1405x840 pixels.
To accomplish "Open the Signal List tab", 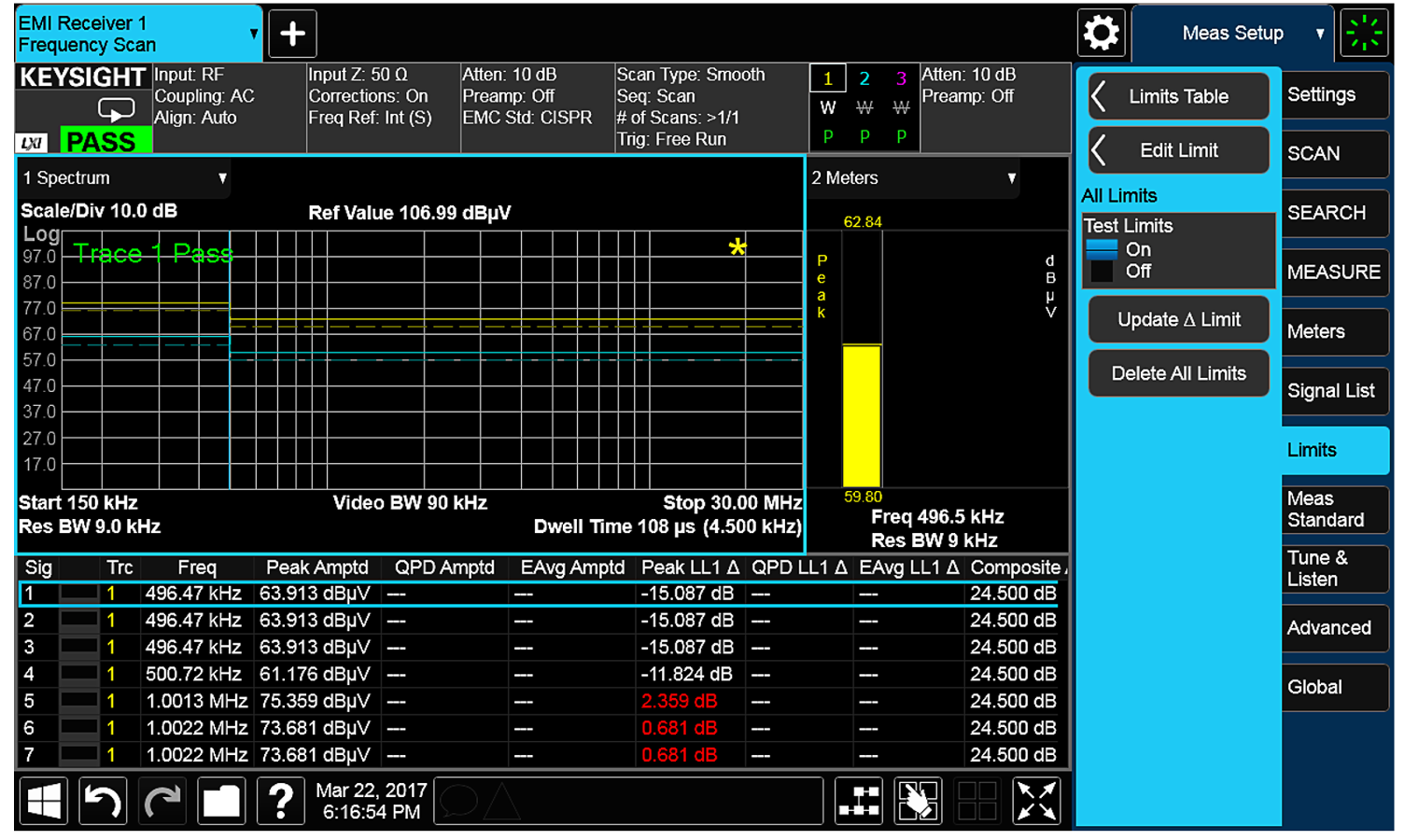I will click(1334, 390).
